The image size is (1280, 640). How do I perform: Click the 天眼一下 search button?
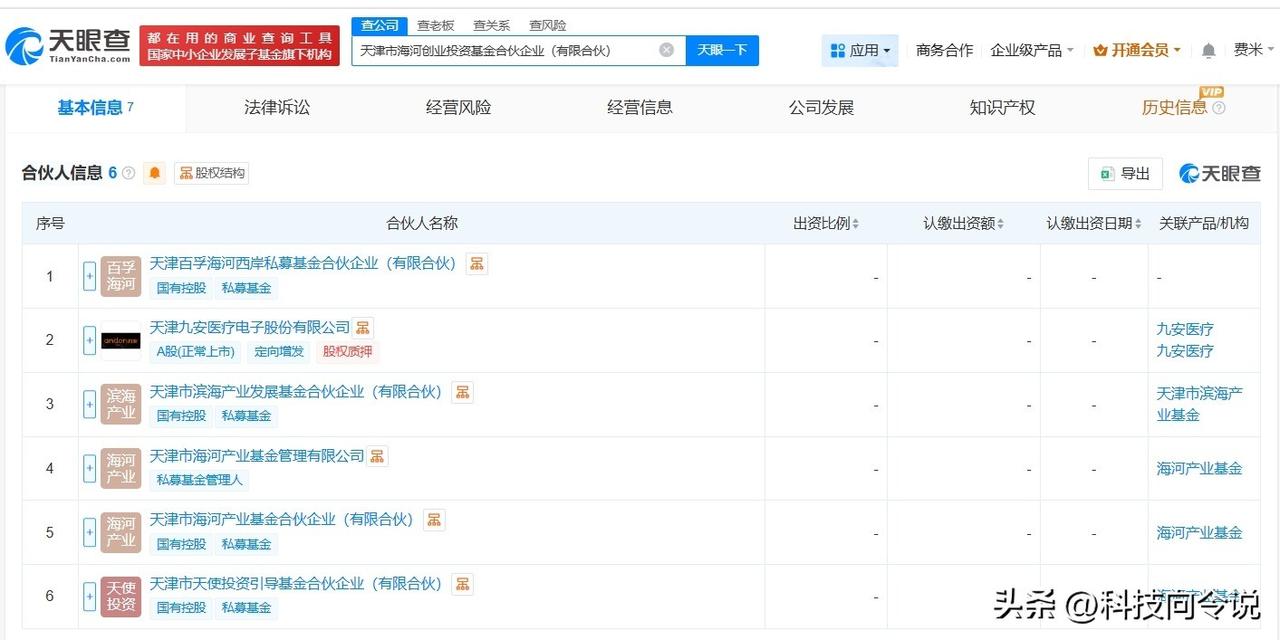[722, 50]
